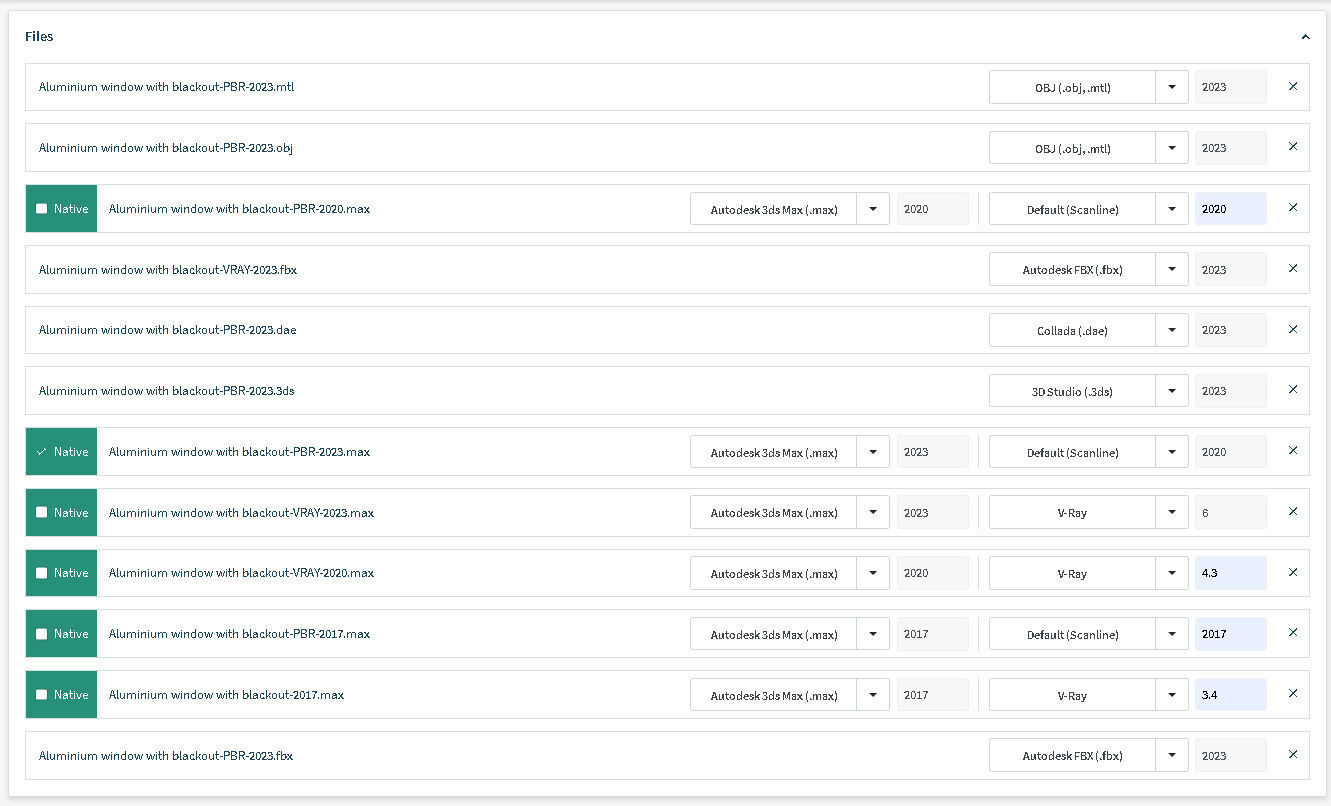Remove the PBR-2023.max file row

(x=1293, y=451)
